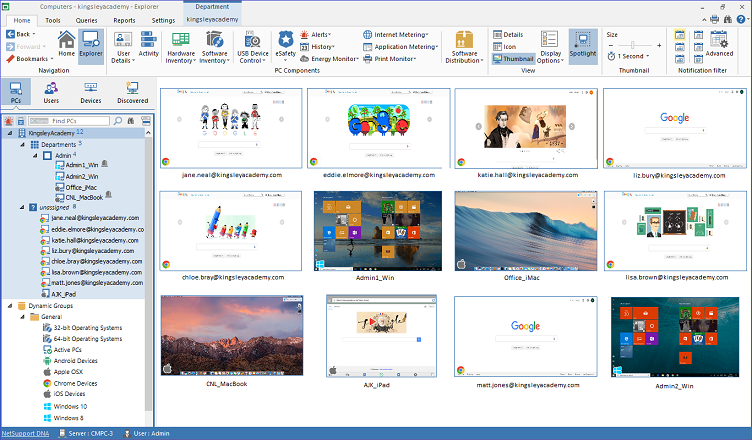Toggle the red alarm filter icon
This screenshot has height=440, width=752.
(8, 121)
